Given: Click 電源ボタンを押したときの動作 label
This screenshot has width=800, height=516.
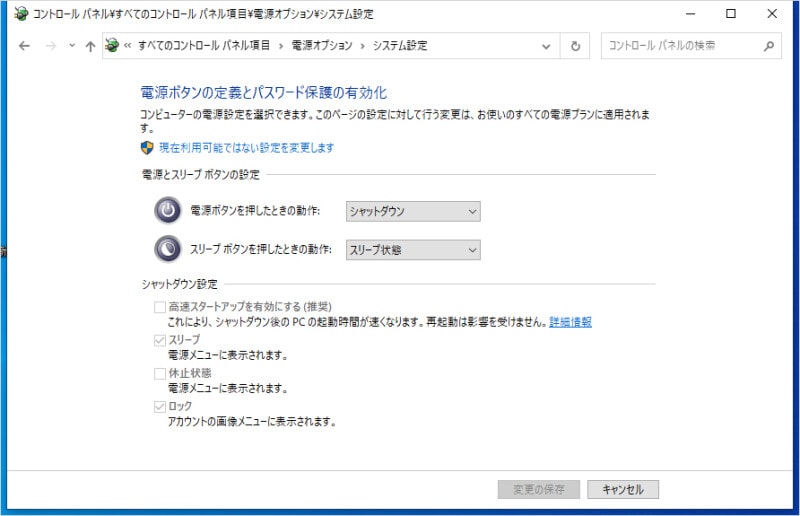Looking at the screenshot, I should tap(255, 211).
